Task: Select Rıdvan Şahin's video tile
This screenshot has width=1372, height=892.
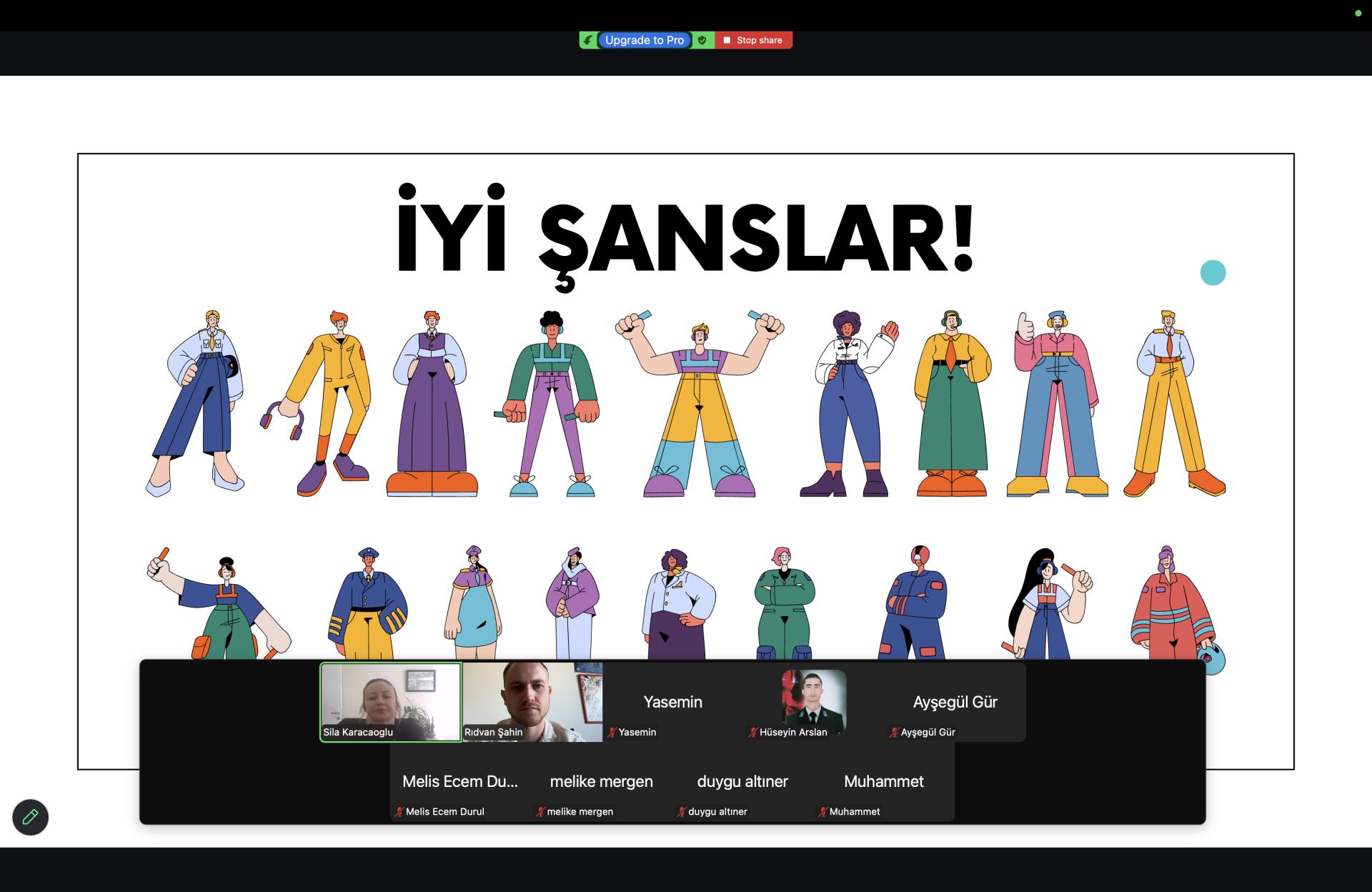Action: click(532, 702)
